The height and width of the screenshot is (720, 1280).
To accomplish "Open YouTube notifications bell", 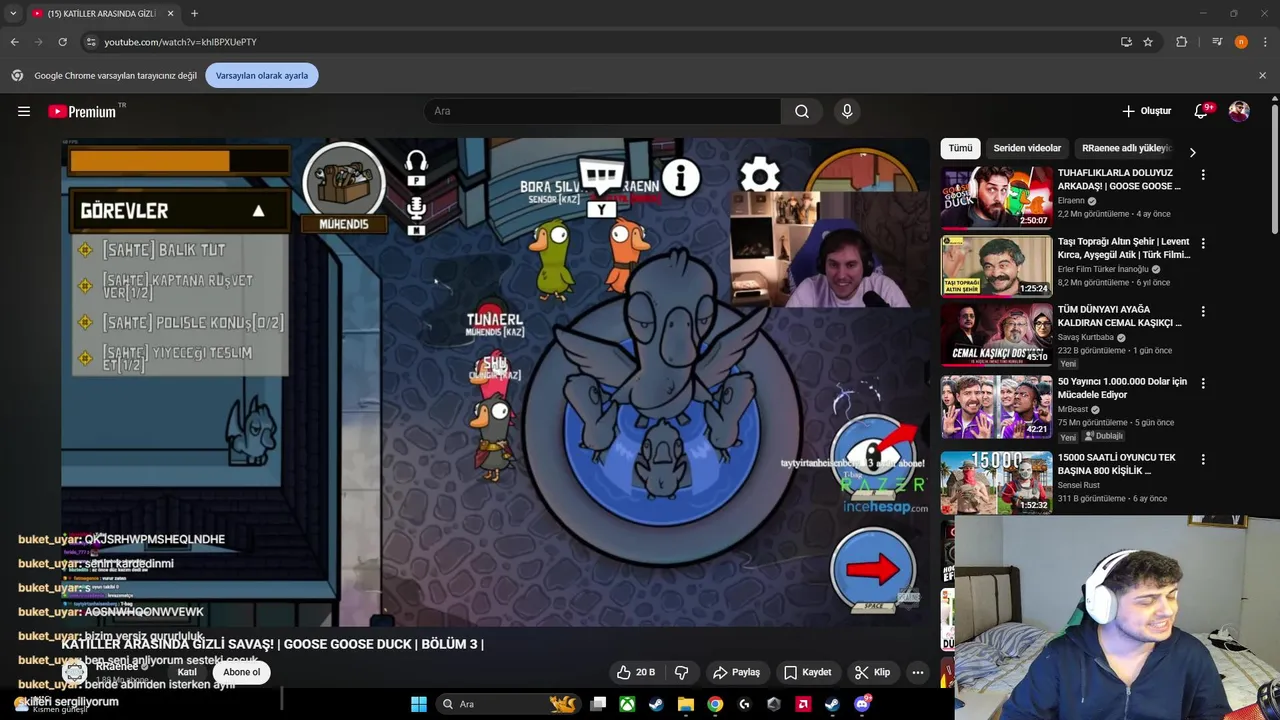I will pos(1202,112).
